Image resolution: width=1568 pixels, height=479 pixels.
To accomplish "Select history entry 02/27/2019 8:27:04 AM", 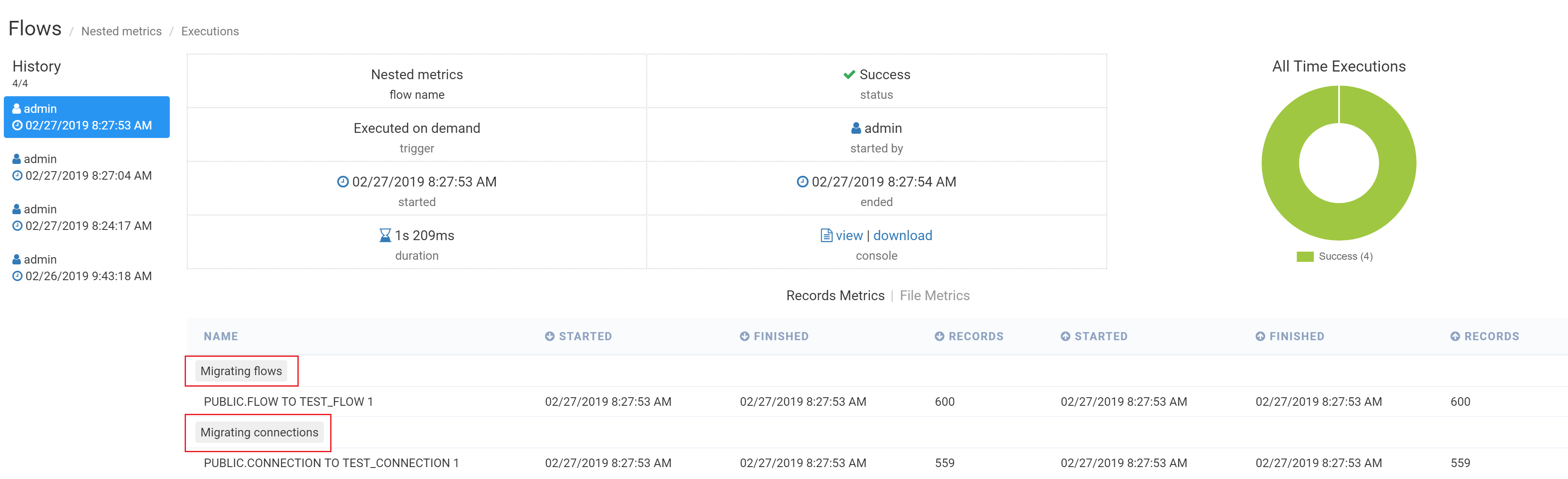I will click(x=86, y=167).
